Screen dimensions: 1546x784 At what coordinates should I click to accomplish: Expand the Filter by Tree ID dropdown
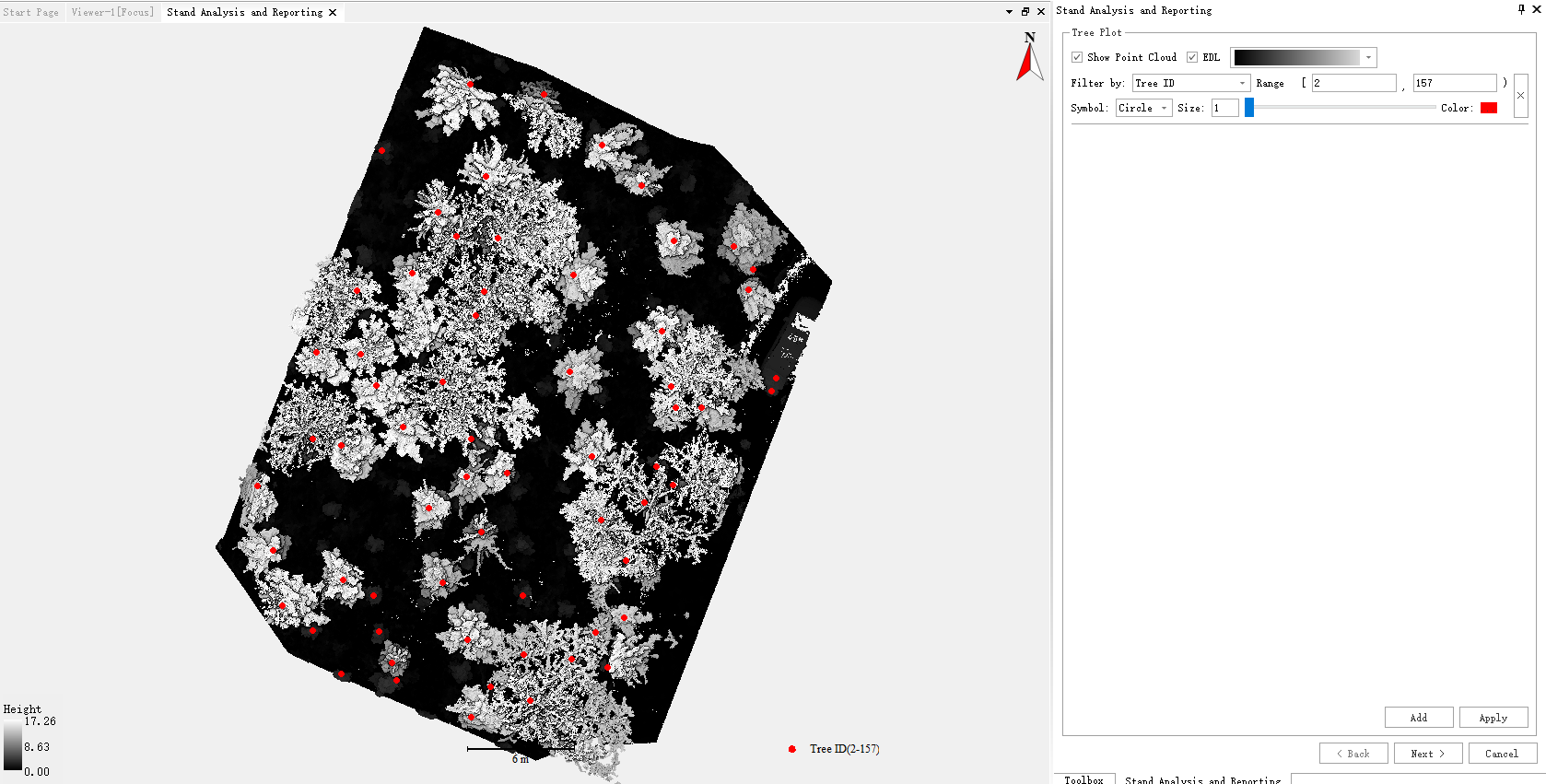(1242, 83)
